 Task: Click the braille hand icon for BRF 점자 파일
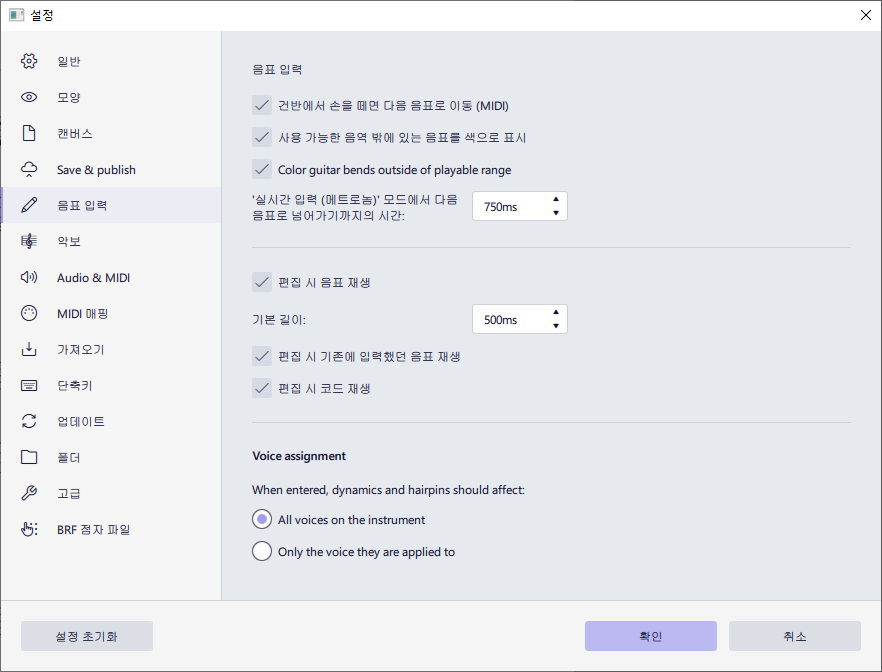29,529
